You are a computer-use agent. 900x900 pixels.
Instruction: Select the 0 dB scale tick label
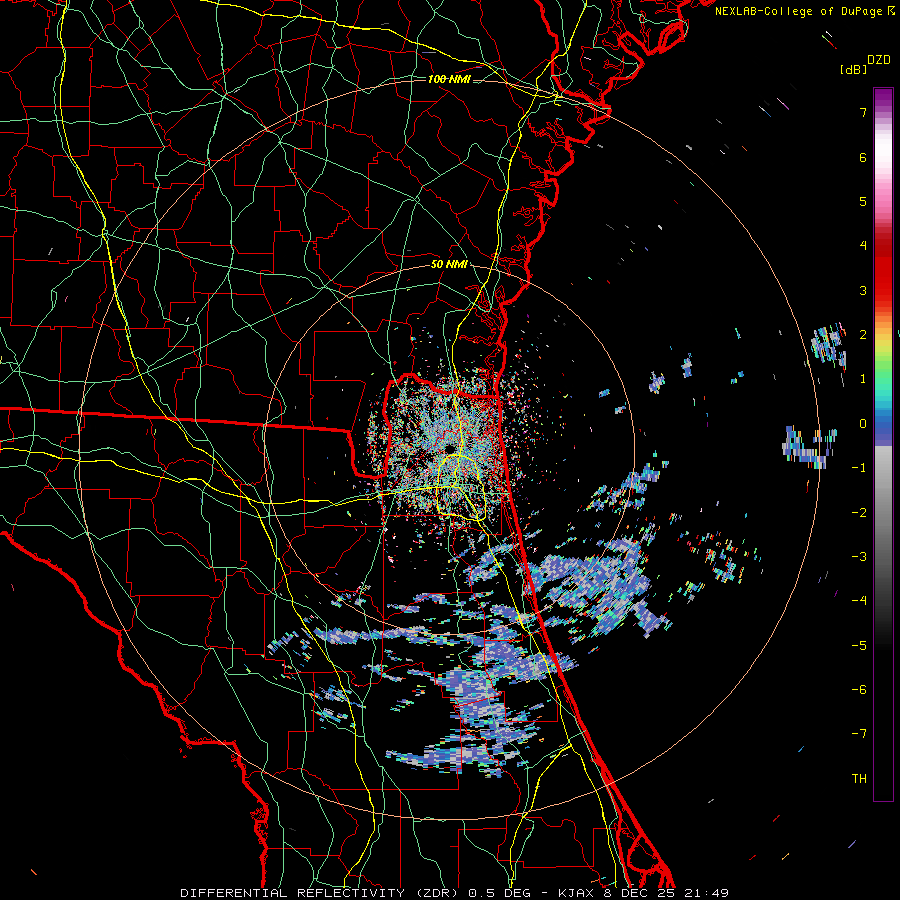click(863, 424)
